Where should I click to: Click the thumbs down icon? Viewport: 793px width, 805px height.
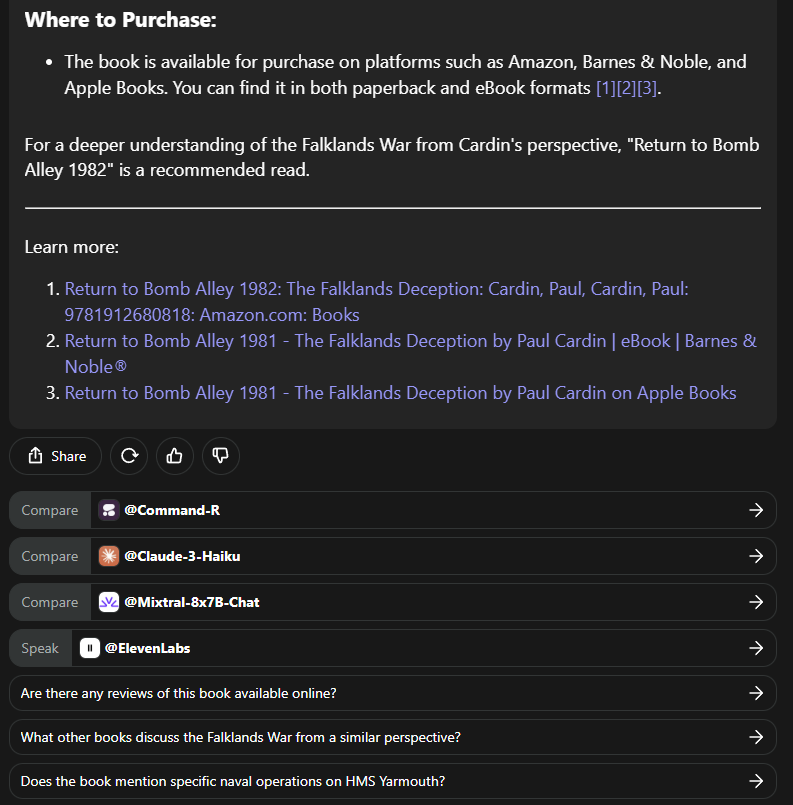coord(221,456)
